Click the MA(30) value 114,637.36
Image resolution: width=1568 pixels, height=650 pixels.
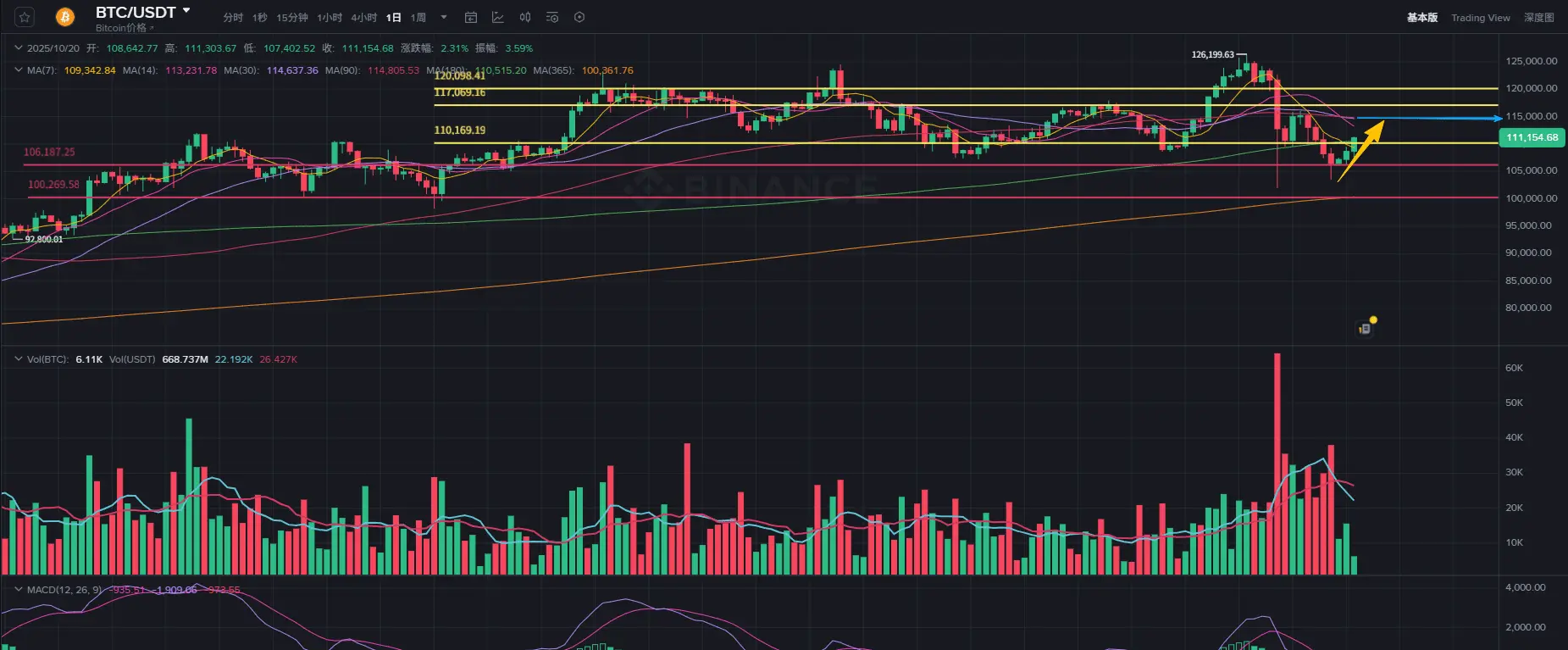(x=292, y=70)
